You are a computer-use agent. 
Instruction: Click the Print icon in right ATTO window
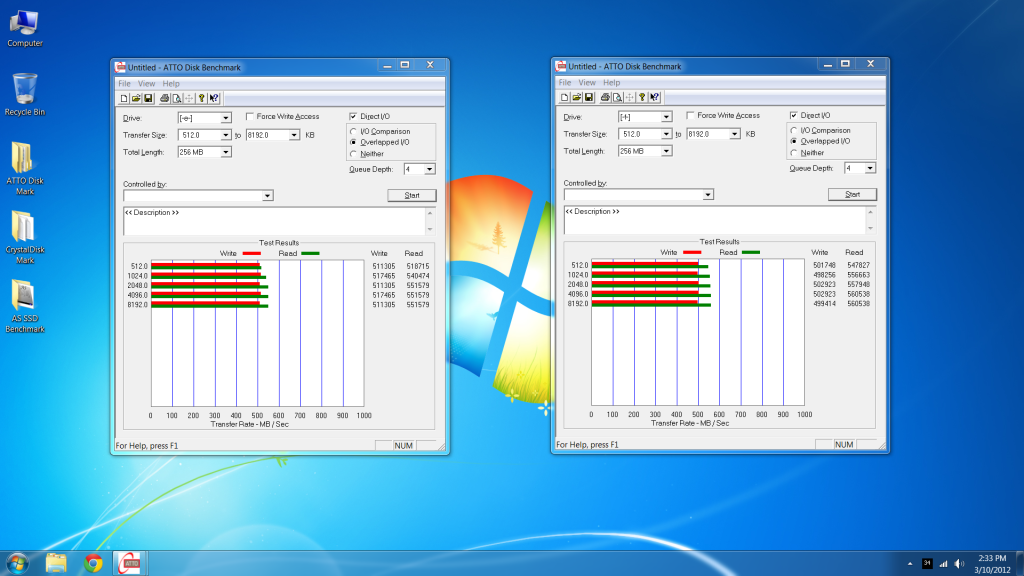(x=605, y=97)
